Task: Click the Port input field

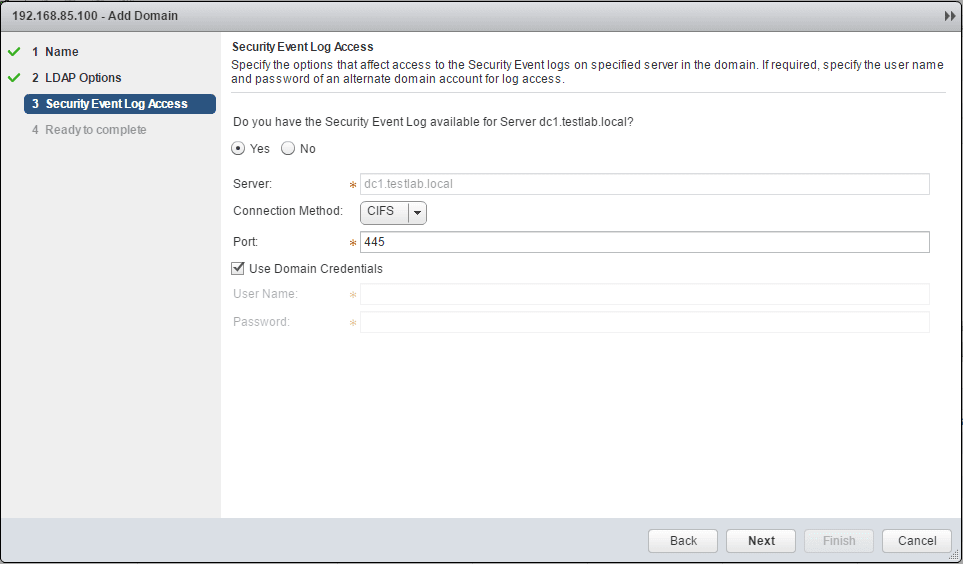Action: tap(644, 242)
